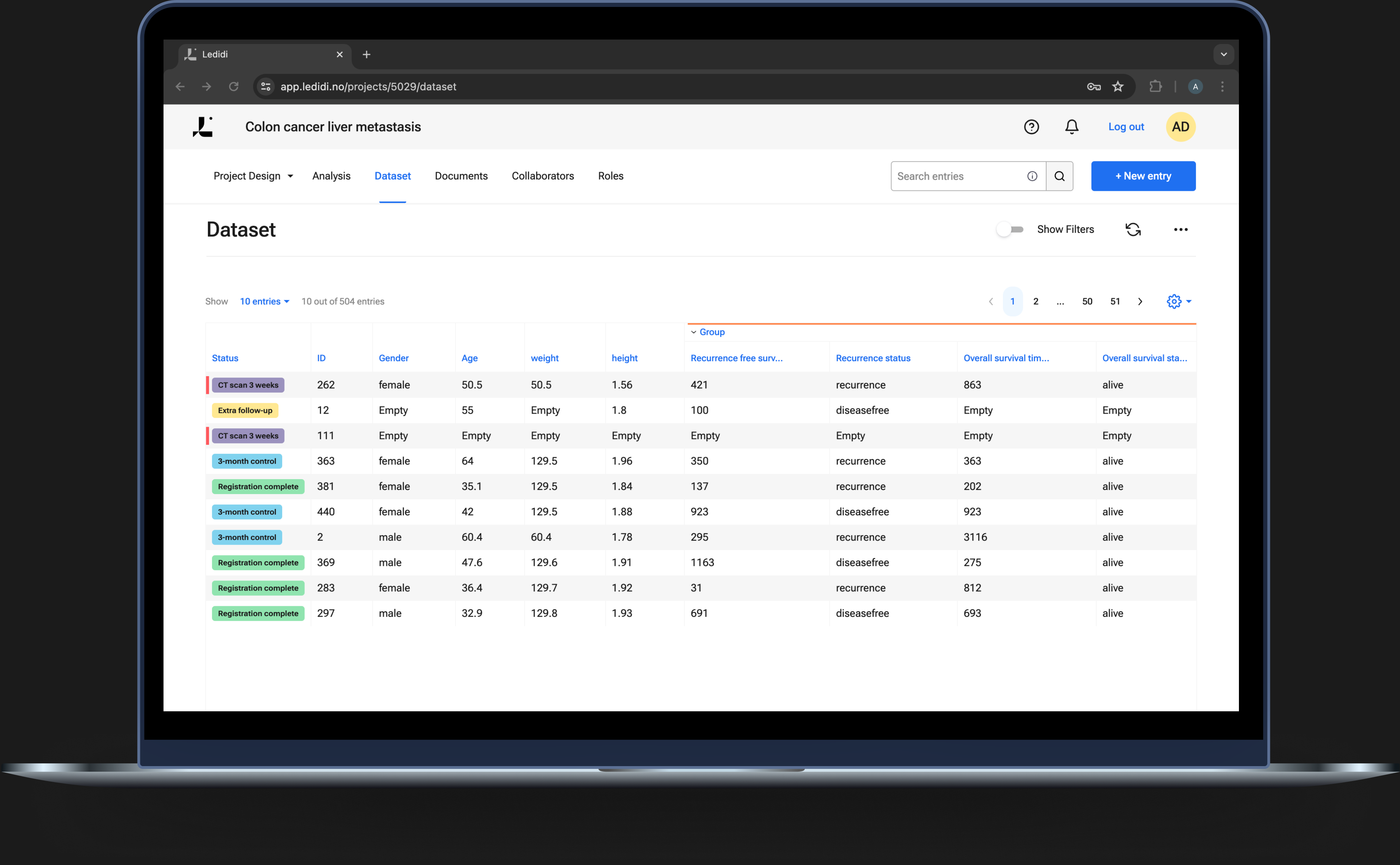1400x865 pixels.
Task: Click the search magnifier button
Action: pos(1059,176)
